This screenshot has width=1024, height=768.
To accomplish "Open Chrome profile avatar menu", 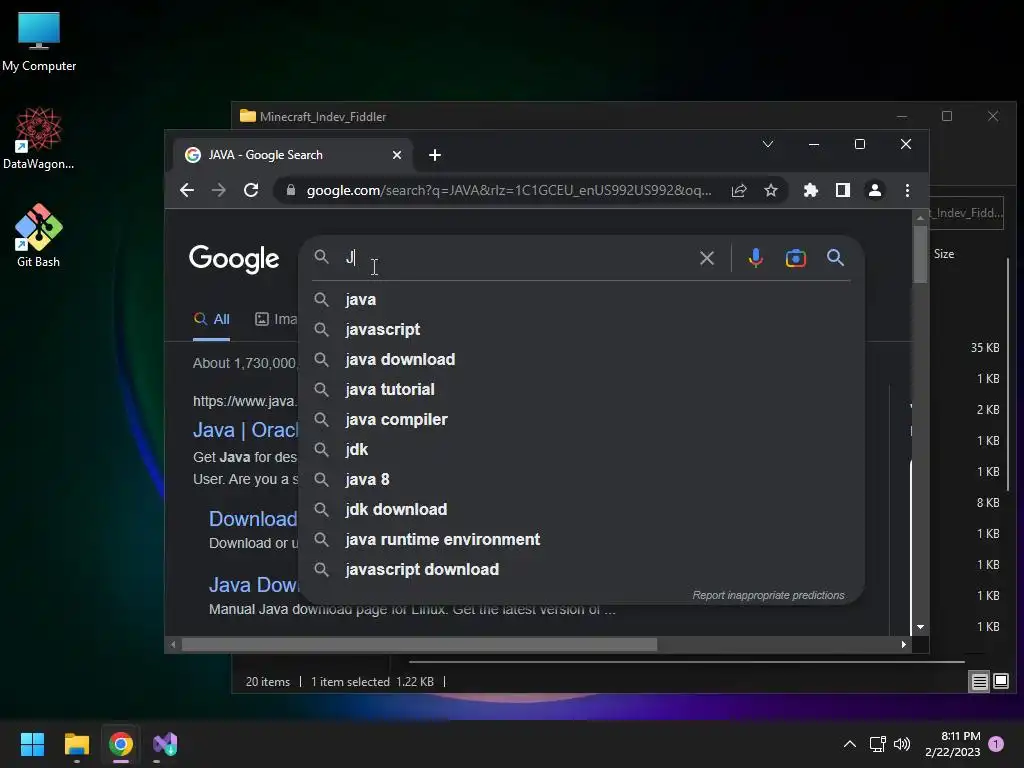I will 874,190.
